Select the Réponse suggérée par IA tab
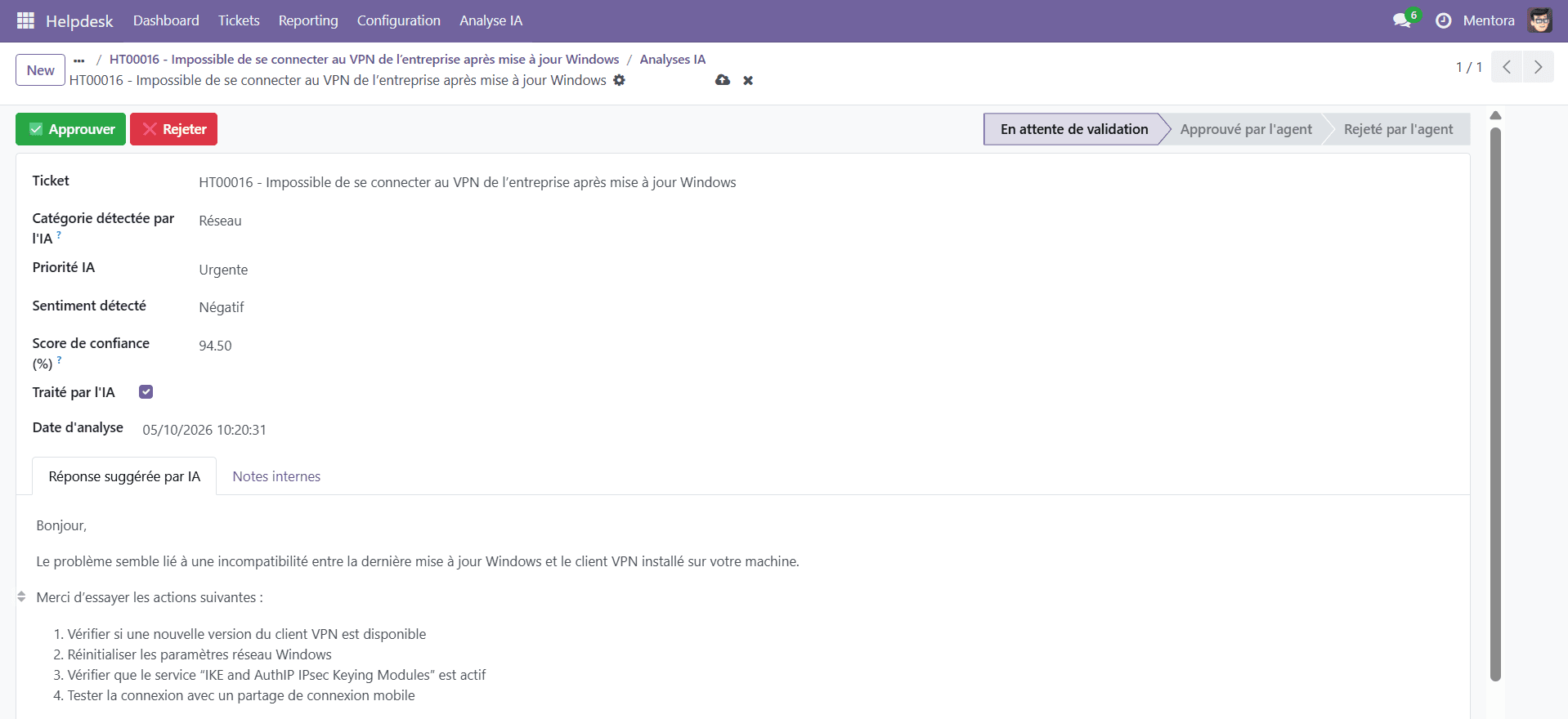The height and width of the screenshot is (719, 1568). click(124, 476)
